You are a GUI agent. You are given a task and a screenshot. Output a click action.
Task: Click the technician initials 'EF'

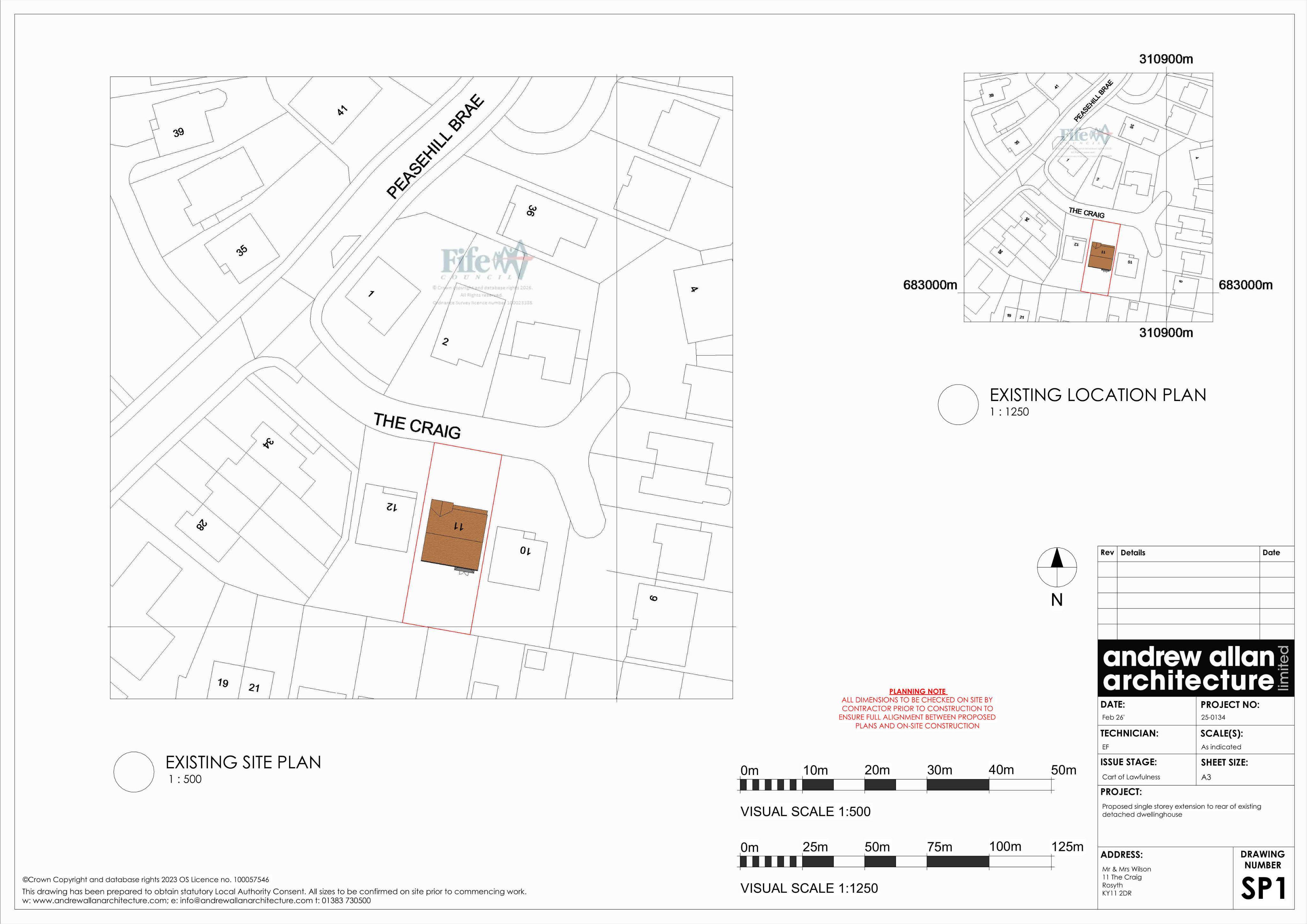tap(1105, 747)
